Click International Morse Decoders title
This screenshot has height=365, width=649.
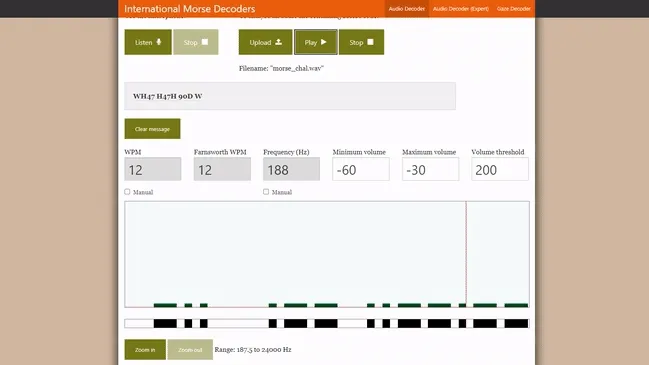[x=190, y=9]
